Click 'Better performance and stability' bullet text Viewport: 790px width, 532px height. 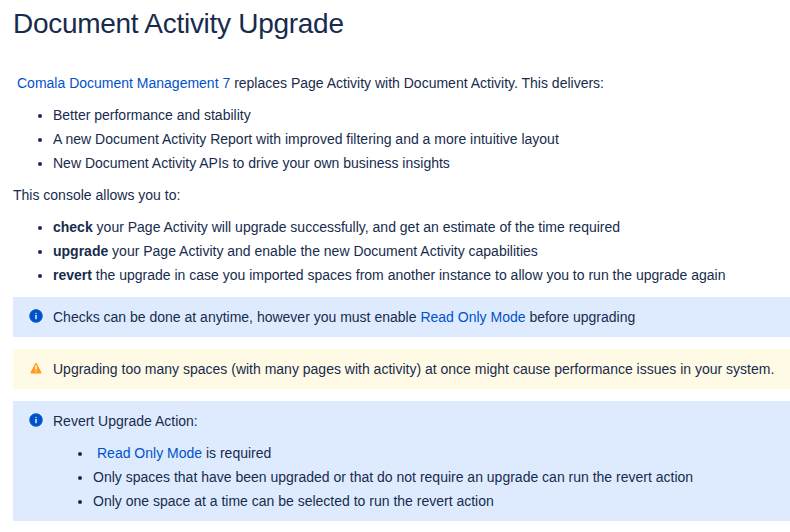152,115
